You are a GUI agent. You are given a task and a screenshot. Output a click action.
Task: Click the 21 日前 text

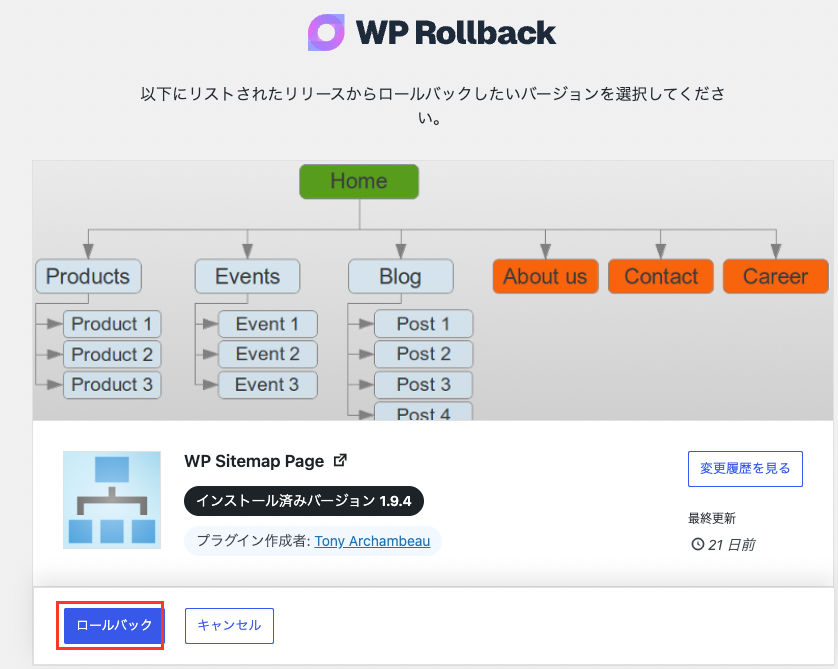[731, 544]
